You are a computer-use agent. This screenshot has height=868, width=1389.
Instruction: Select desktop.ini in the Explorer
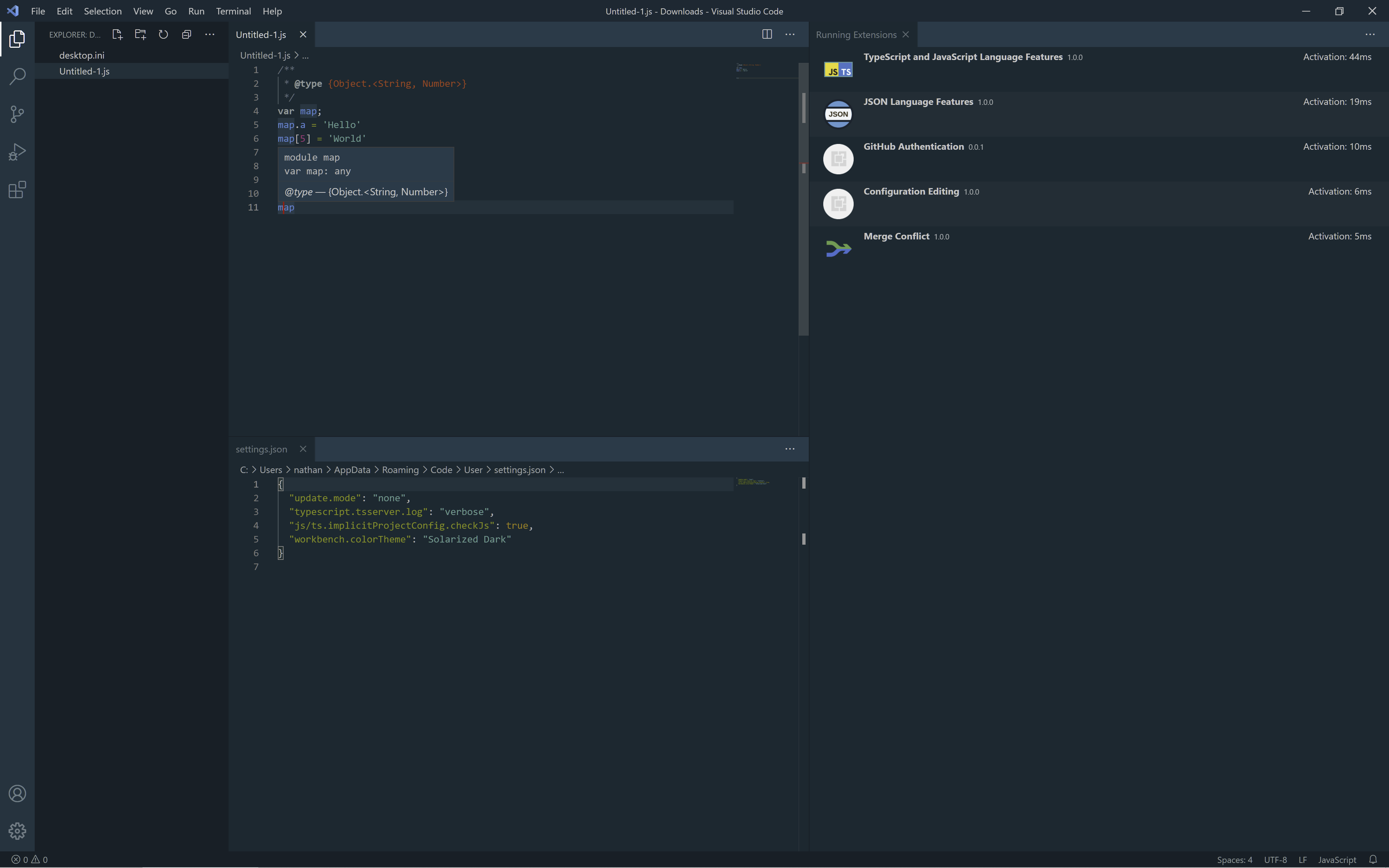[82, 55]
